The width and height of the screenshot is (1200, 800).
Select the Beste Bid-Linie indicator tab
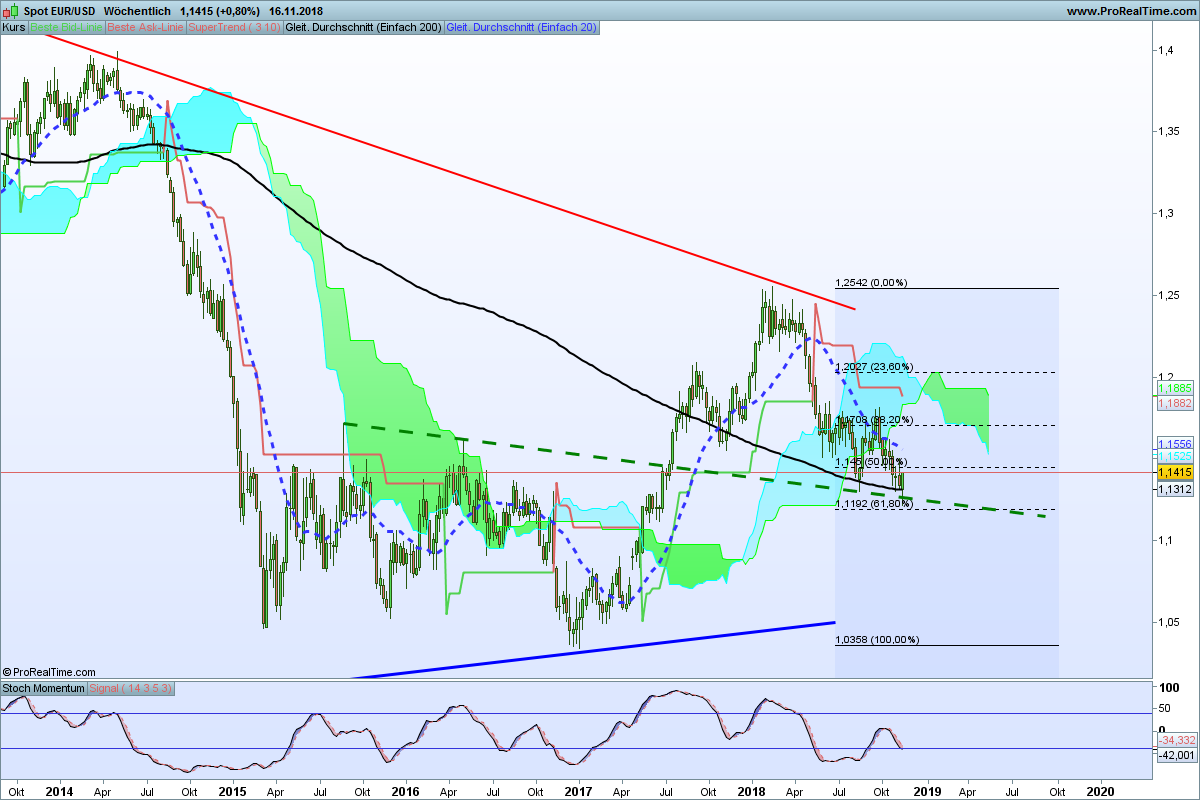[x=66, y=28]
